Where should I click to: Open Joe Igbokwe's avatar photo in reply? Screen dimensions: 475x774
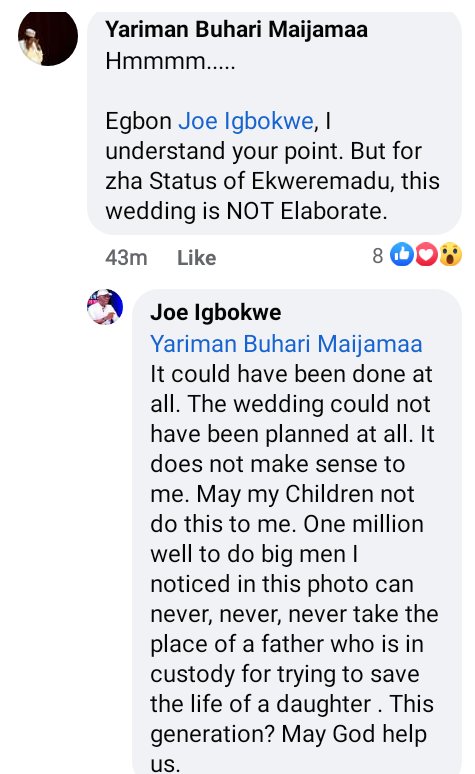tap(105, 307)
